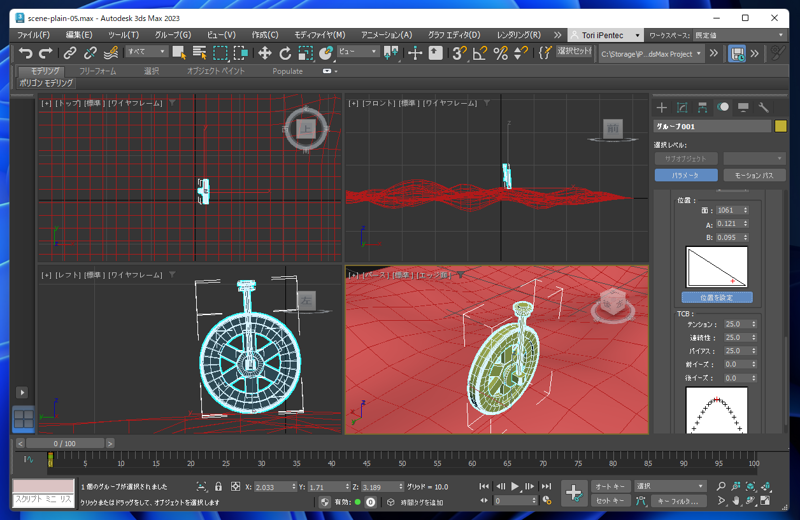The image size is (800, 520).
Task: Click the パラメータ button
Action: (686, 175)
